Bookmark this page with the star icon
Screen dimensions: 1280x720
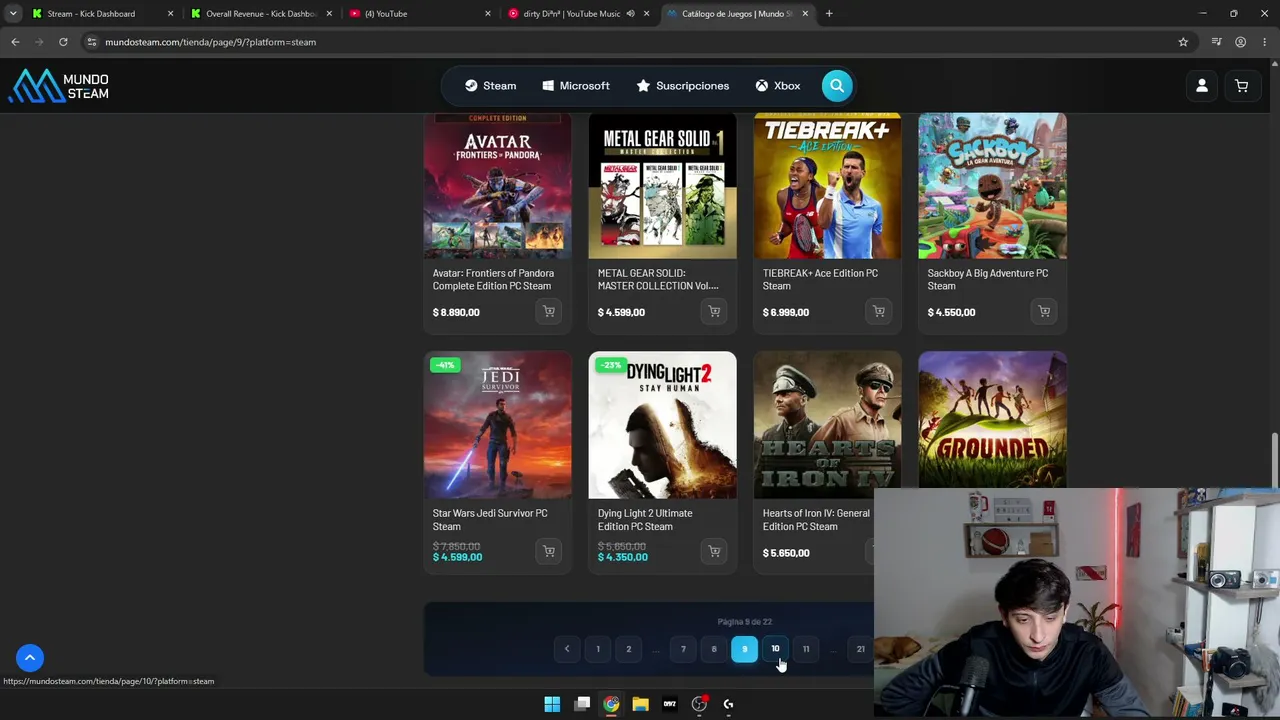(1183, 42)
